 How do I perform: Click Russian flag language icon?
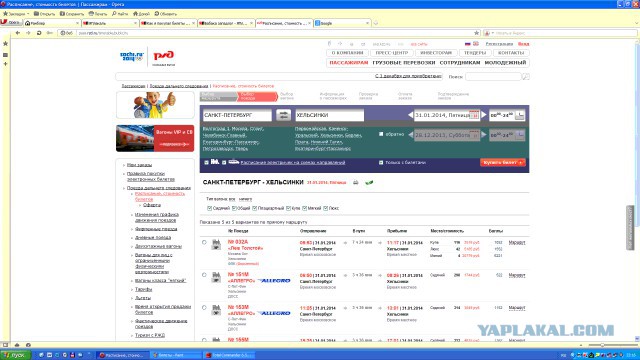pyautogui.click(x=468, y=44)
